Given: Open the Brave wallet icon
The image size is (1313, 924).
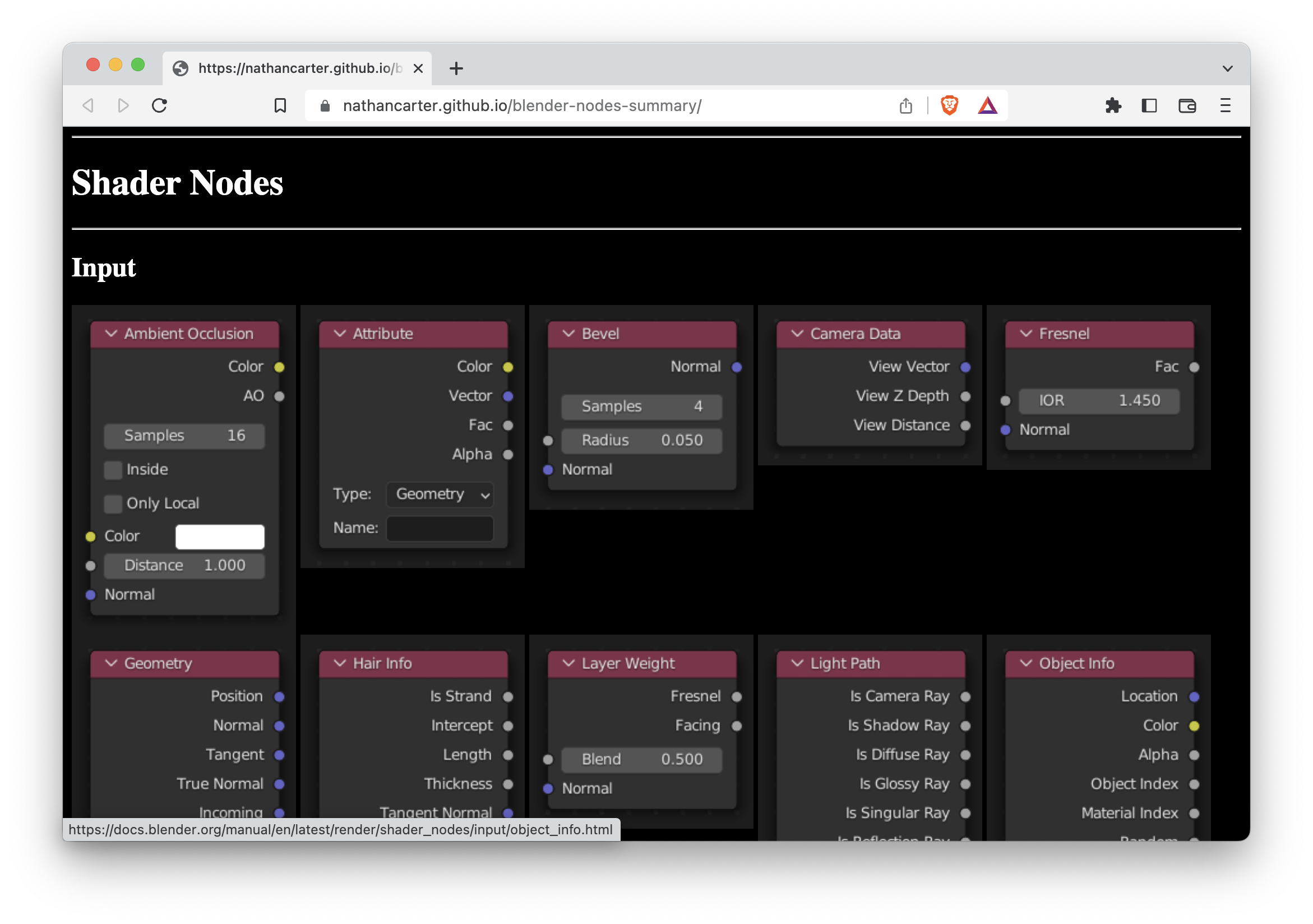Looking at the screenshot, I should coord(1187,106).
